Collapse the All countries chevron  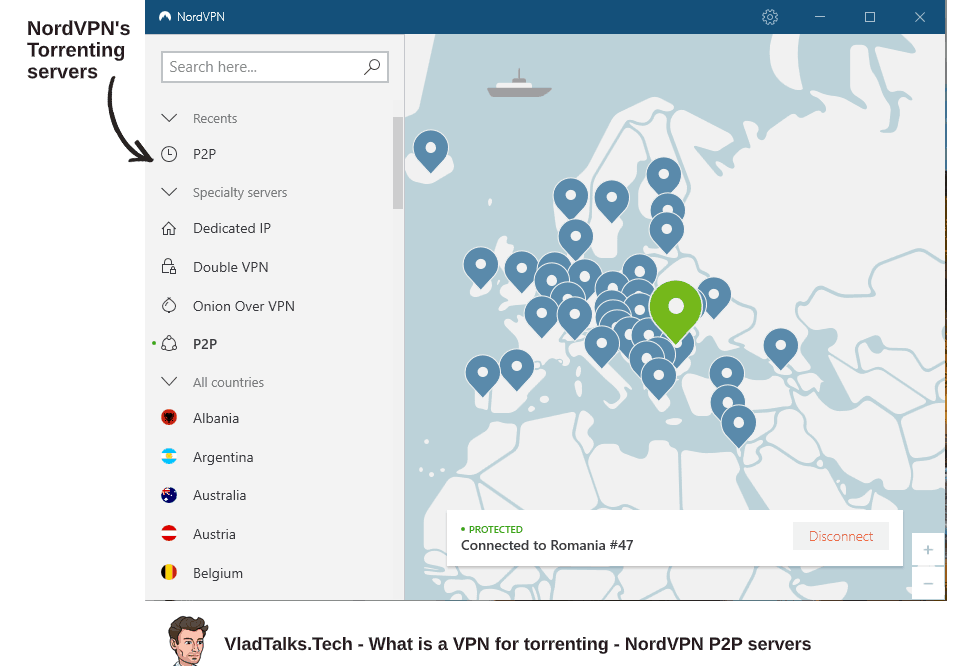[x=169, y=382]
